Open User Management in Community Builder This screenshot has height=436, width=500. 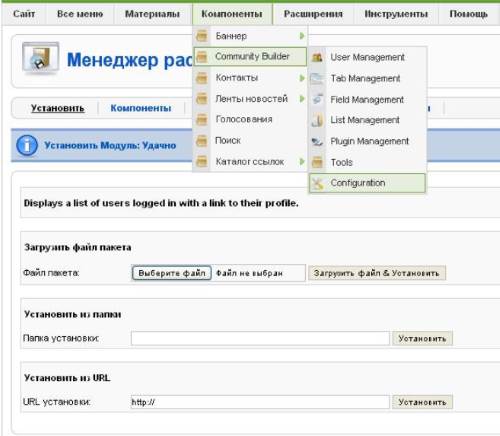point(367,57)
